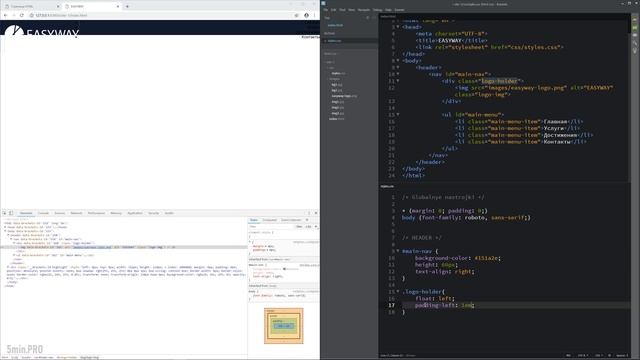The height and width of the screenshot is (360, 640).
Task: Open the Brackets Find menu
Action: click(342, 10)
